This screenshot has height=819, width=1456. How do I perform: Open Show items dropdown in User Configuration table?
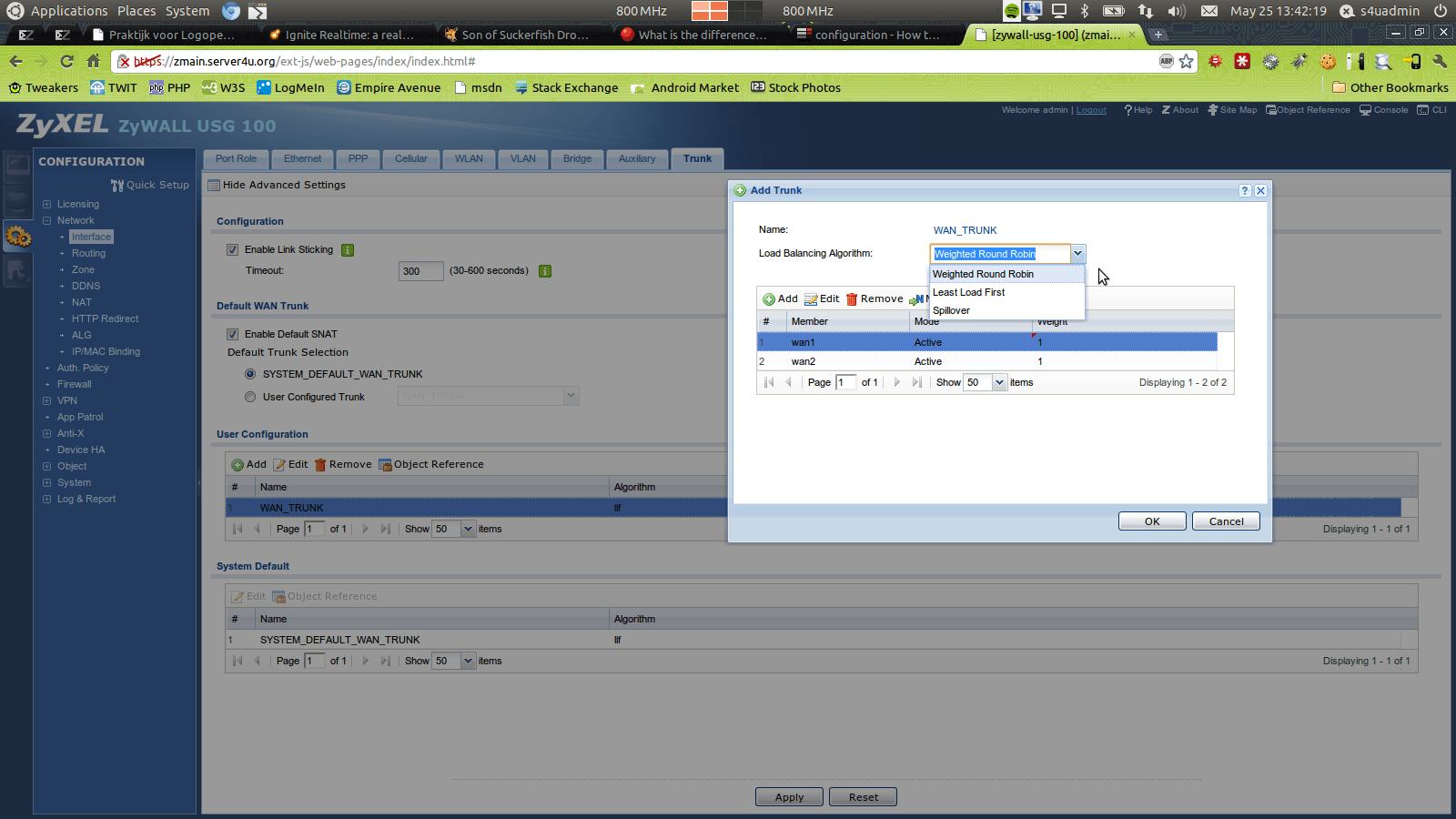[x=468, y=529]
